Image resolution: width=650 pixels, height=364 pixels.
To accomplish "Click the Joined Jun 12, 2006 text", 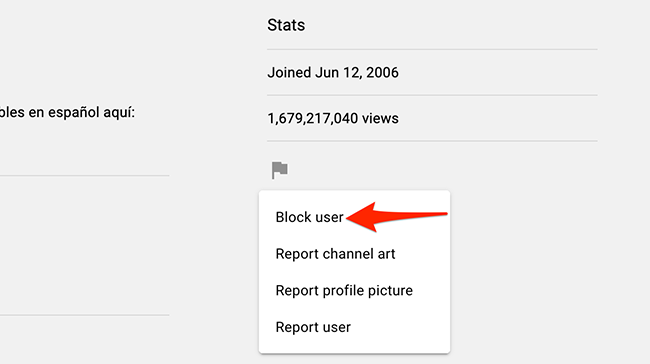I will point(333,73).
